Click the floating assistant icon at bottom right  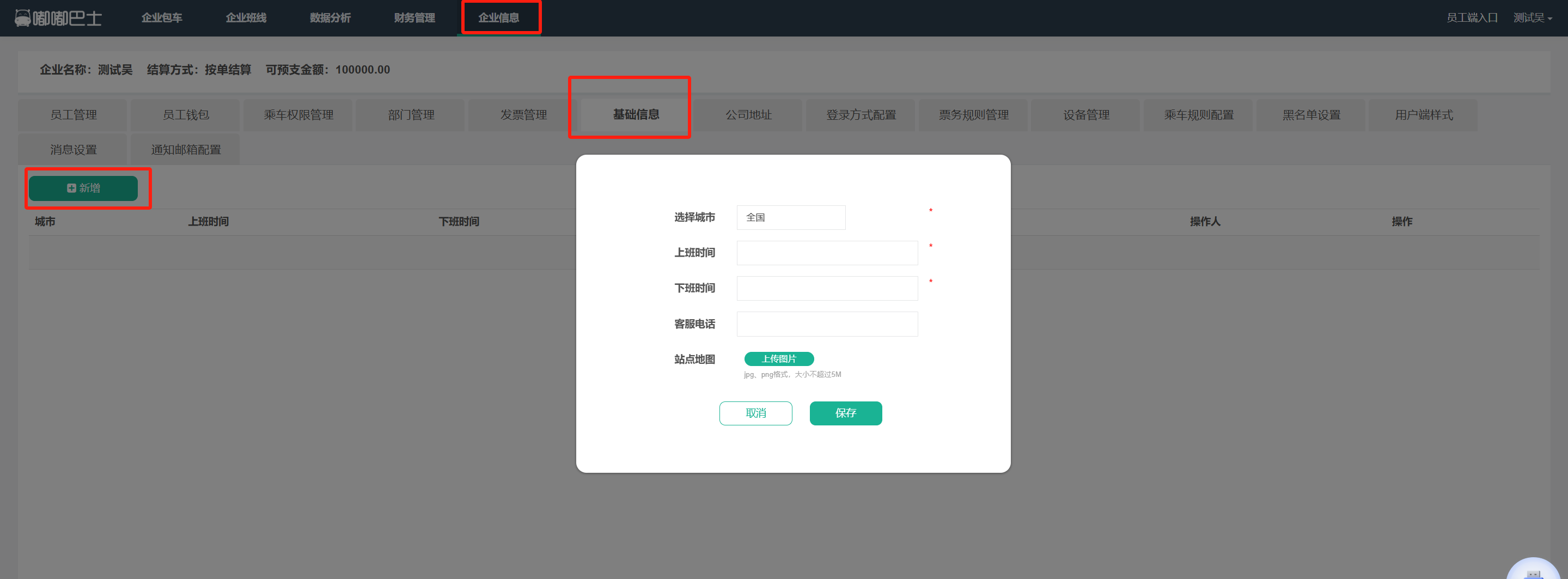[x=1533, y=570]
